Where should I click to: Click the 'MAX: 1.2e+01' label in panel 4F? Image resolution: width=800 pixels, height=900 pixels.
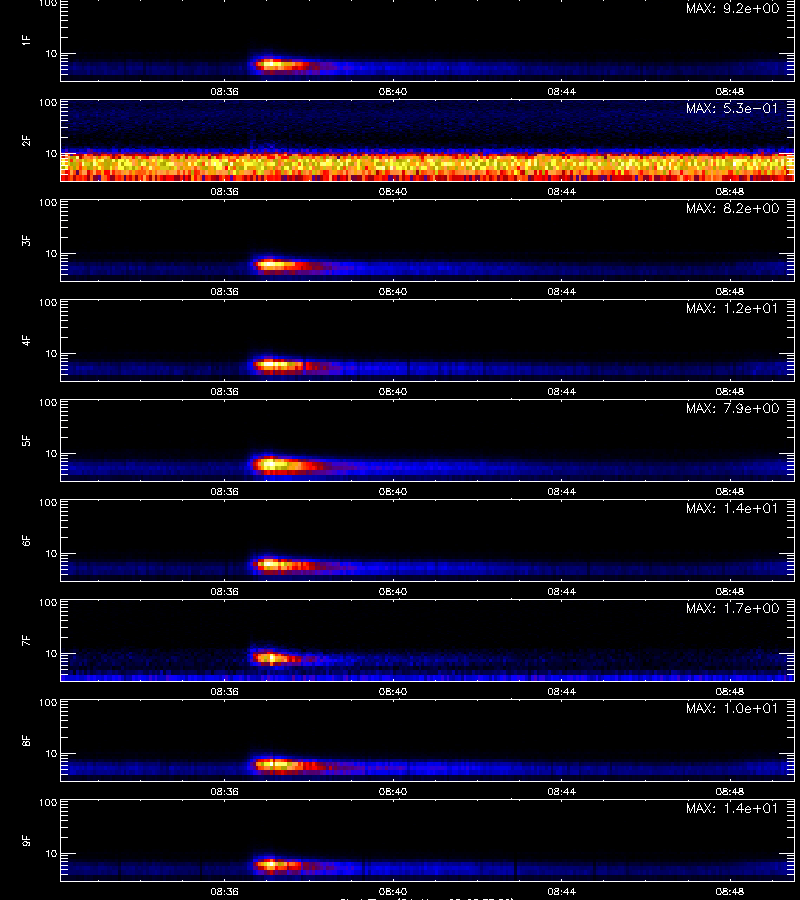pos(732,308)
